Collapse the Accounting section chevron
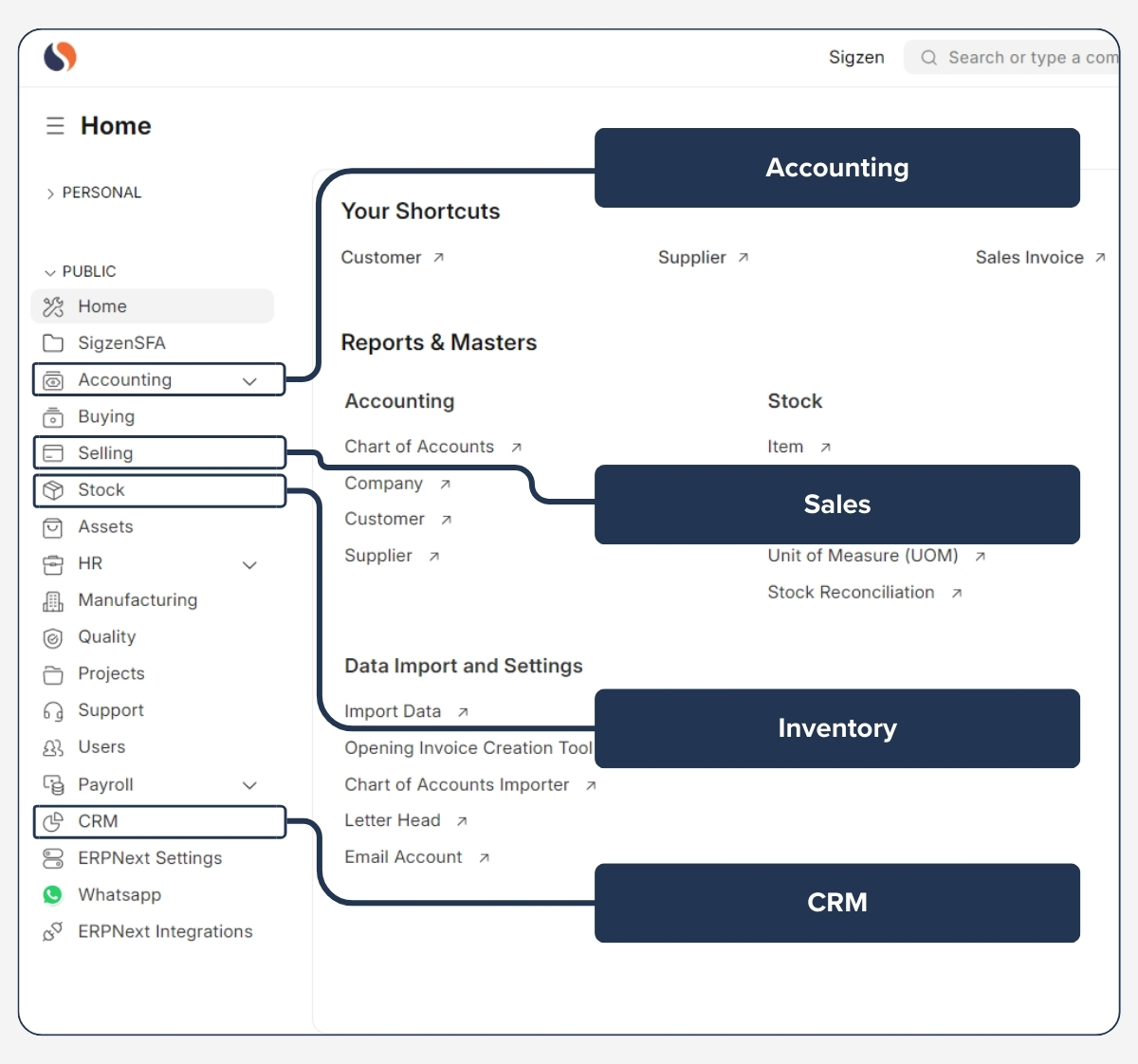This screenshot has height=1064, width=1138. (x=250, y=379)
